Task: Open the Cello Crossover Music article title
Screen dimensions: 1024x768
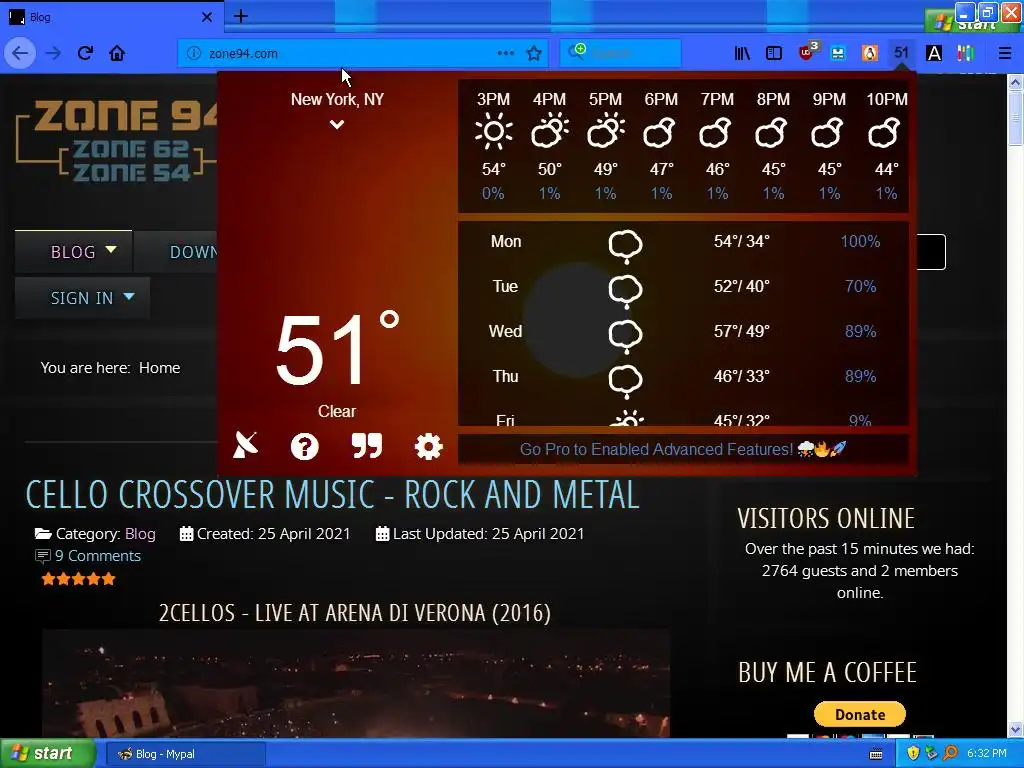Action: 332,495
